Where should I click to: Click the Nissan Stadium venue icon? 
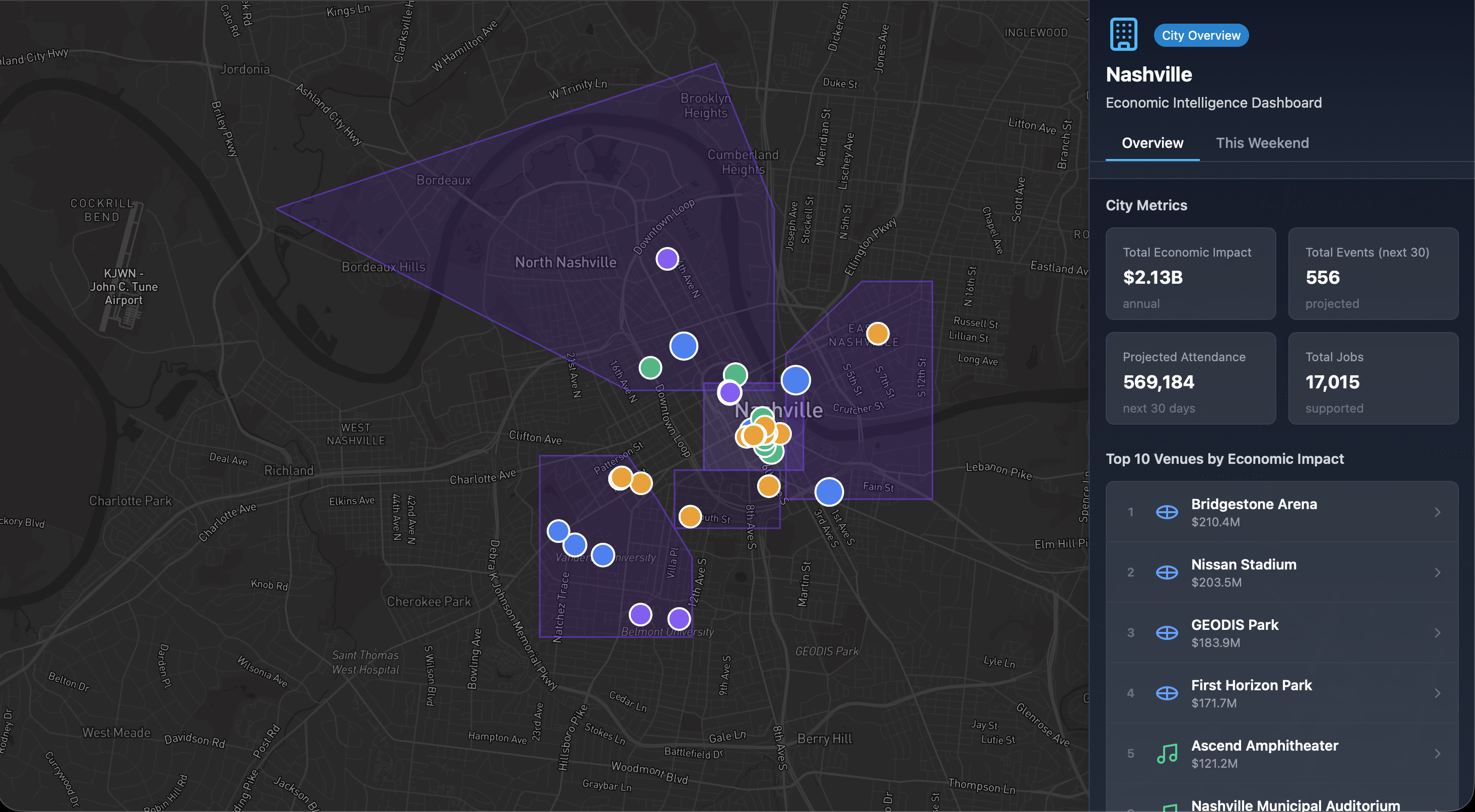pos(1167,573)
